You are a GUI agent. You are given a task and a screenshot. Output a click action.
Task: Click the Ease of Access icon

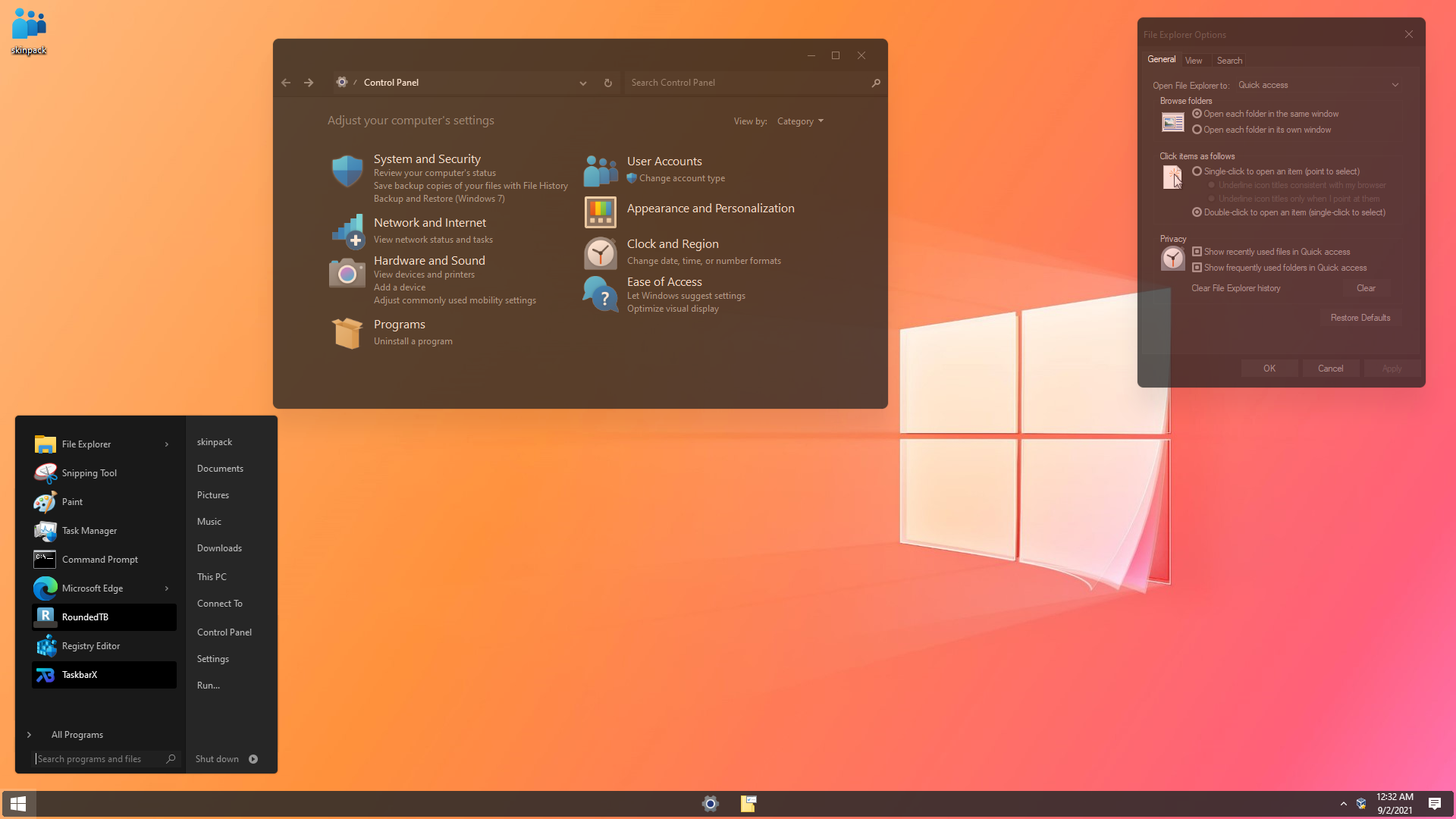coord(600,294)
